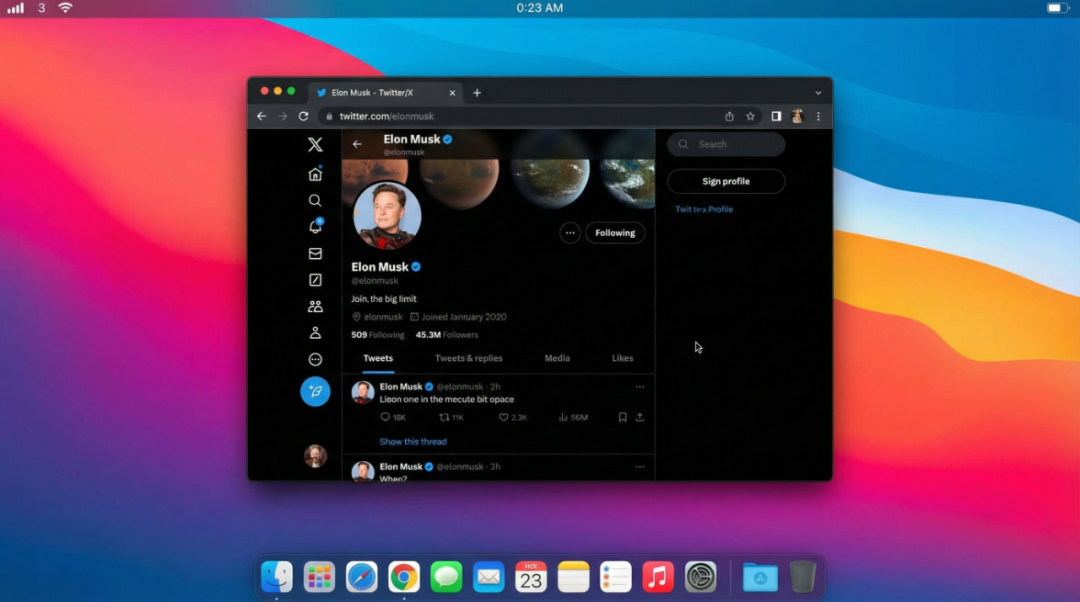Open Chrome's three-dot menu

coord(818,116)
